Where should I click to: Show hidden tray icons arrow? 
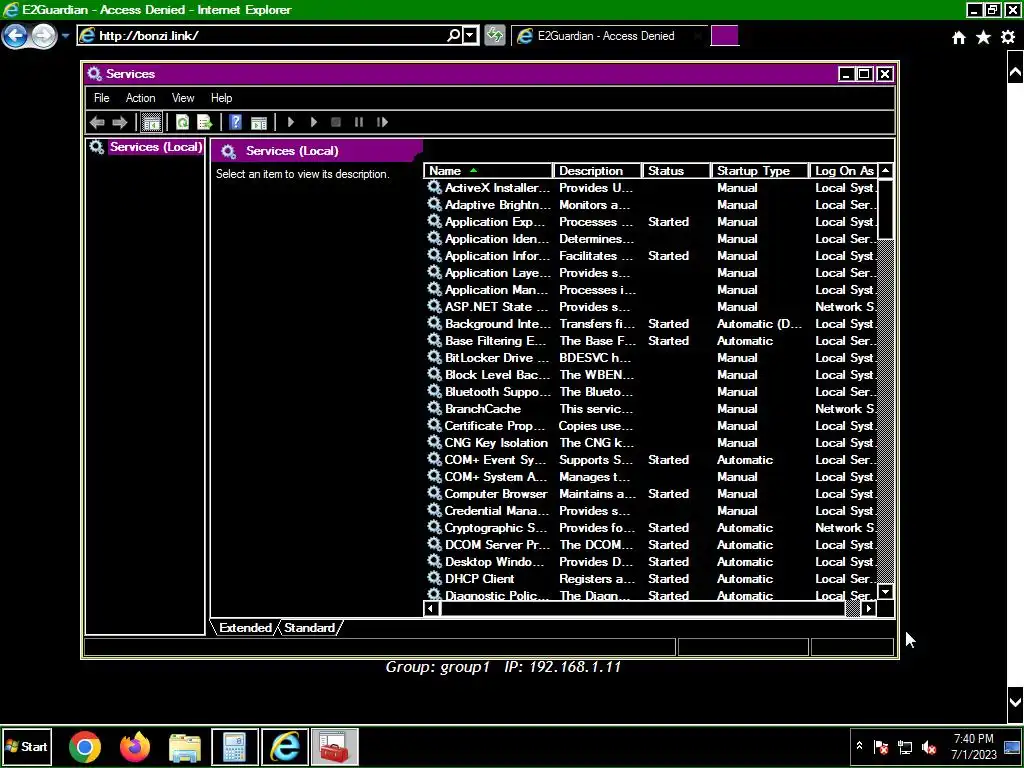(859, 746)
